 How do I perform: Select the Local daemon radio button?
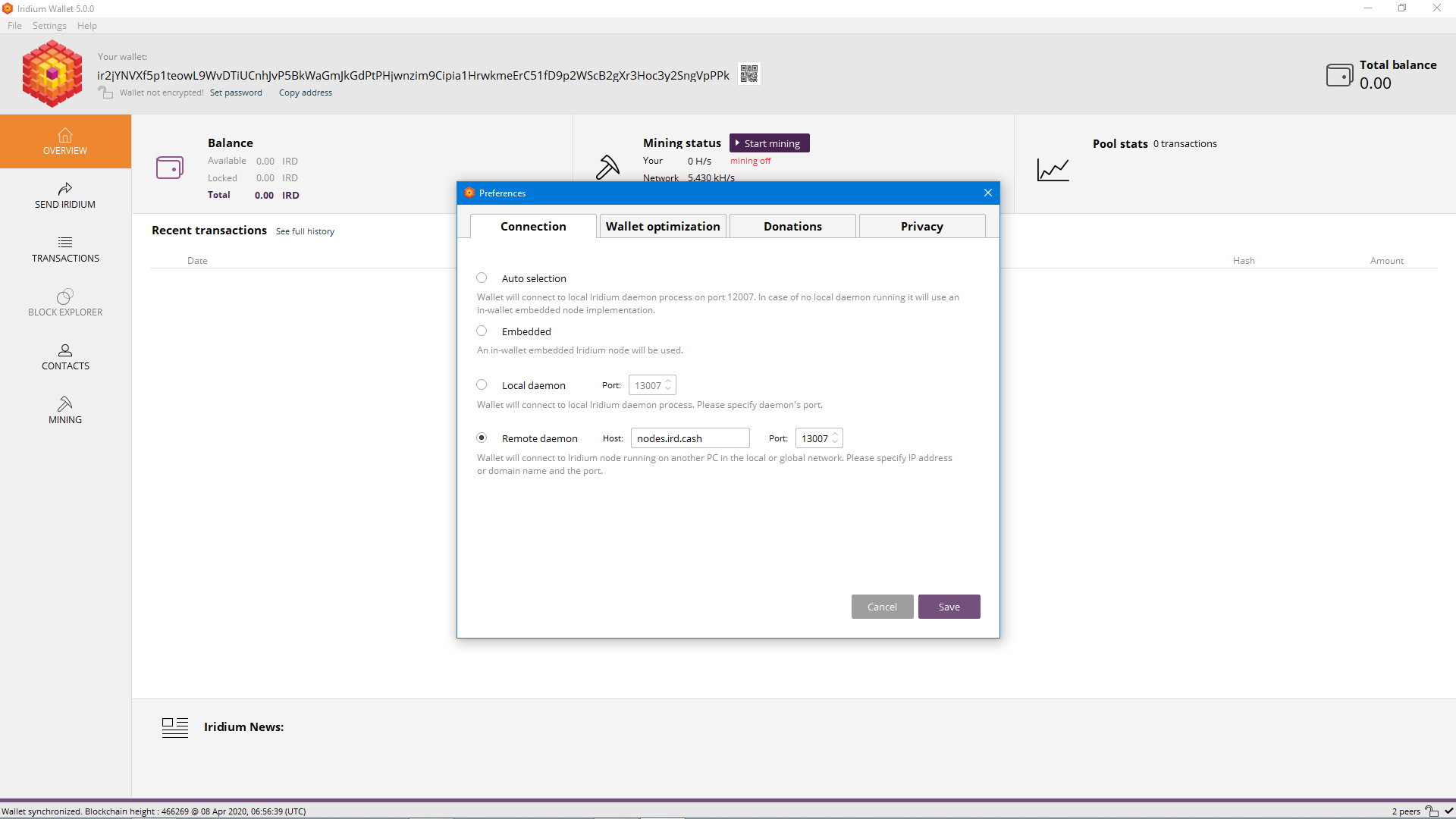click(x=482, y=385)
